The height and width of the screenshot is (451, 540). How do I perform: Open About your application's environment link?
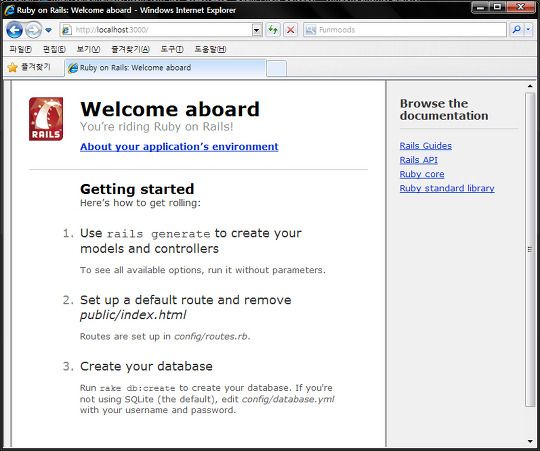click(179, 147)
